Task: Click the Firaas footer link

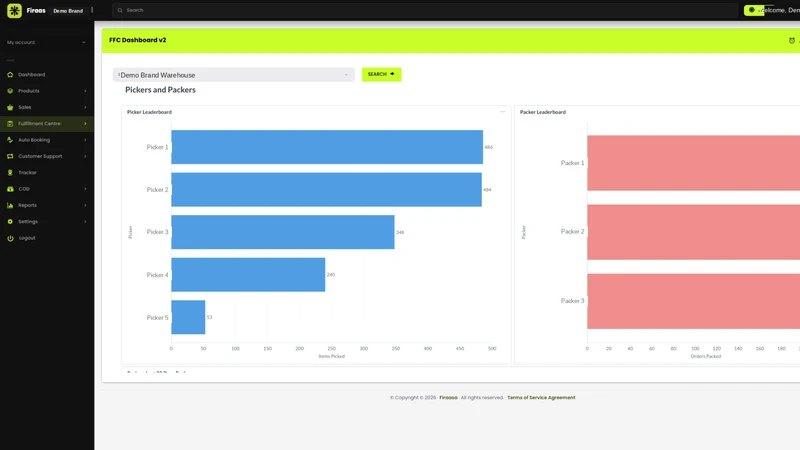Action: 448,397
